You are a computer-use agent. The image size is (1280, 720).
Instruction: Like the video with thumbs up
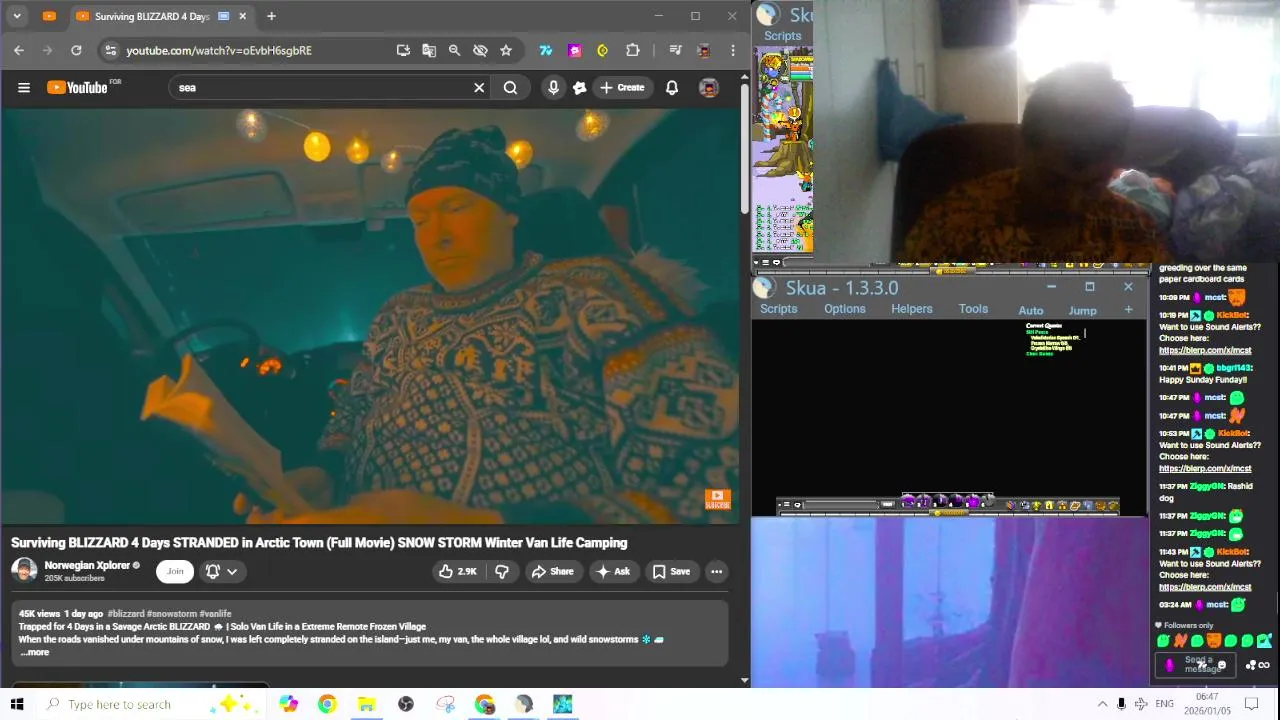tap(457, 571)
